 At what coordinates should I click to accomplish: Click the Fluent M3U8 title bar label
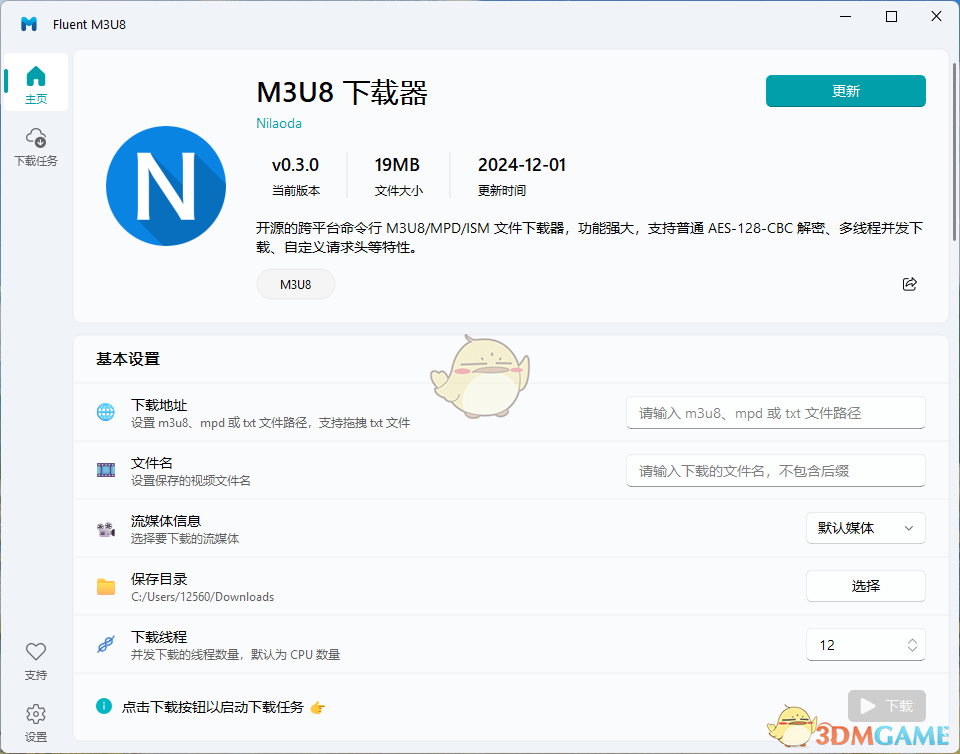coord(90,24)
